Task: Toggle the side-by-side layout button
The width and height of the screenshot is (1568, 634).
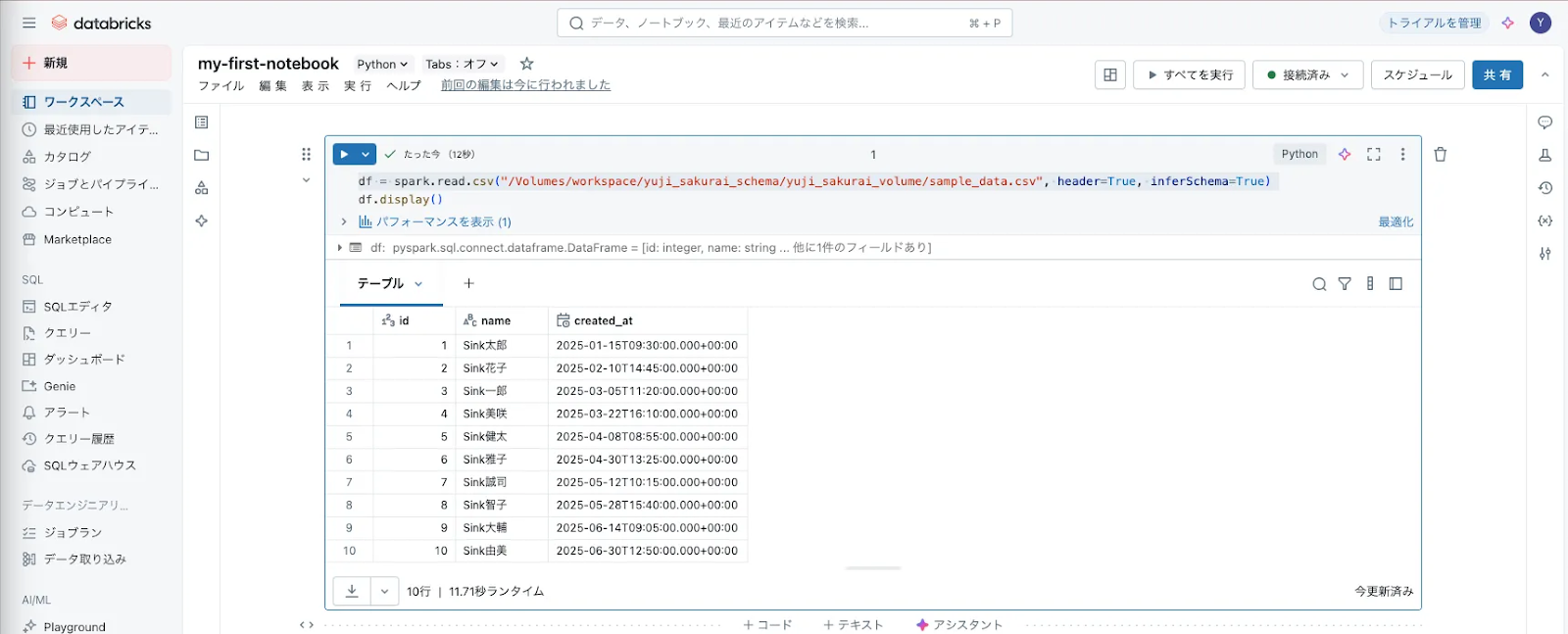Action: (1110, 74)
